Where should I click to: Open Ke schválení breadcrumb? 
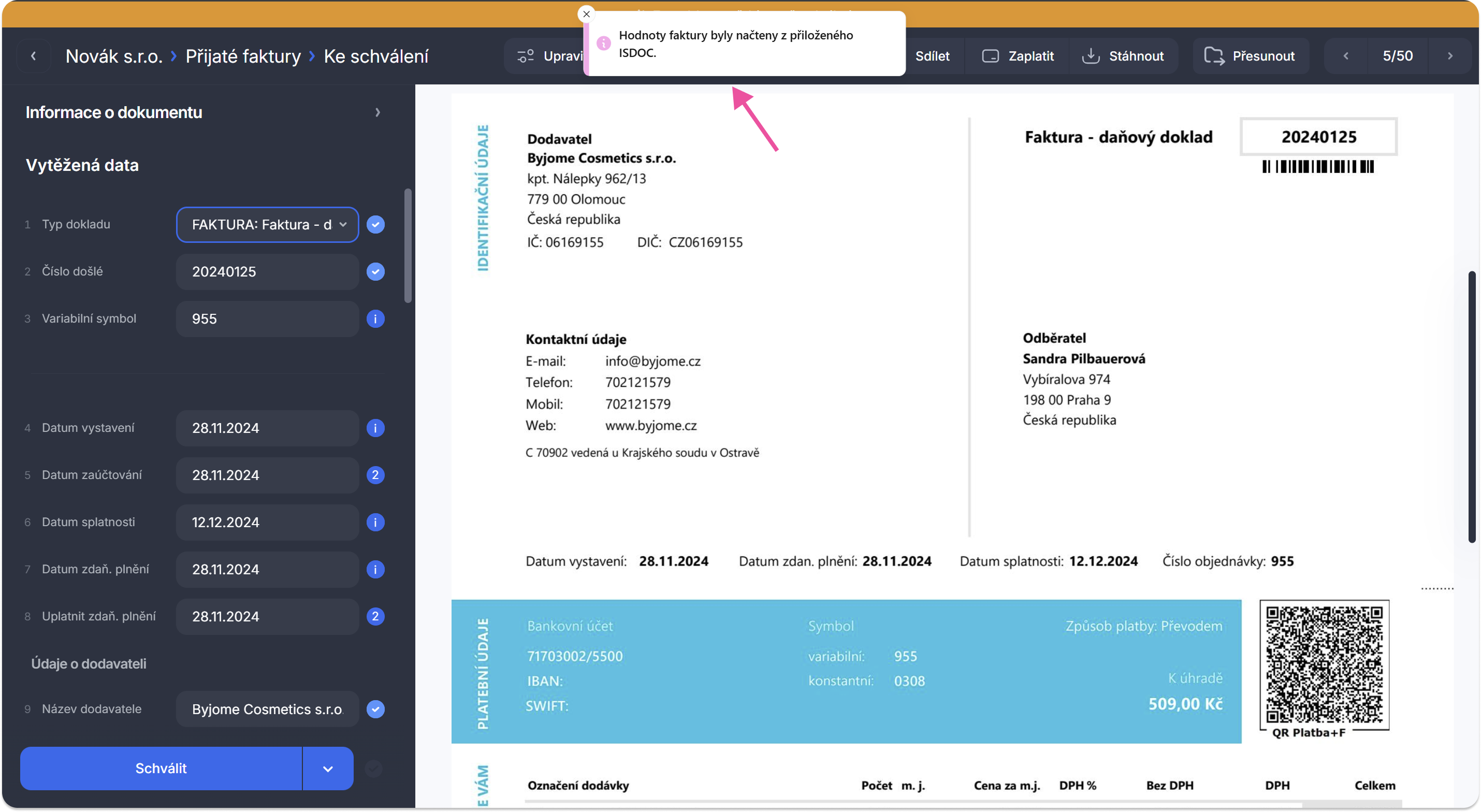pyautogui.click(x=376, y=56)
